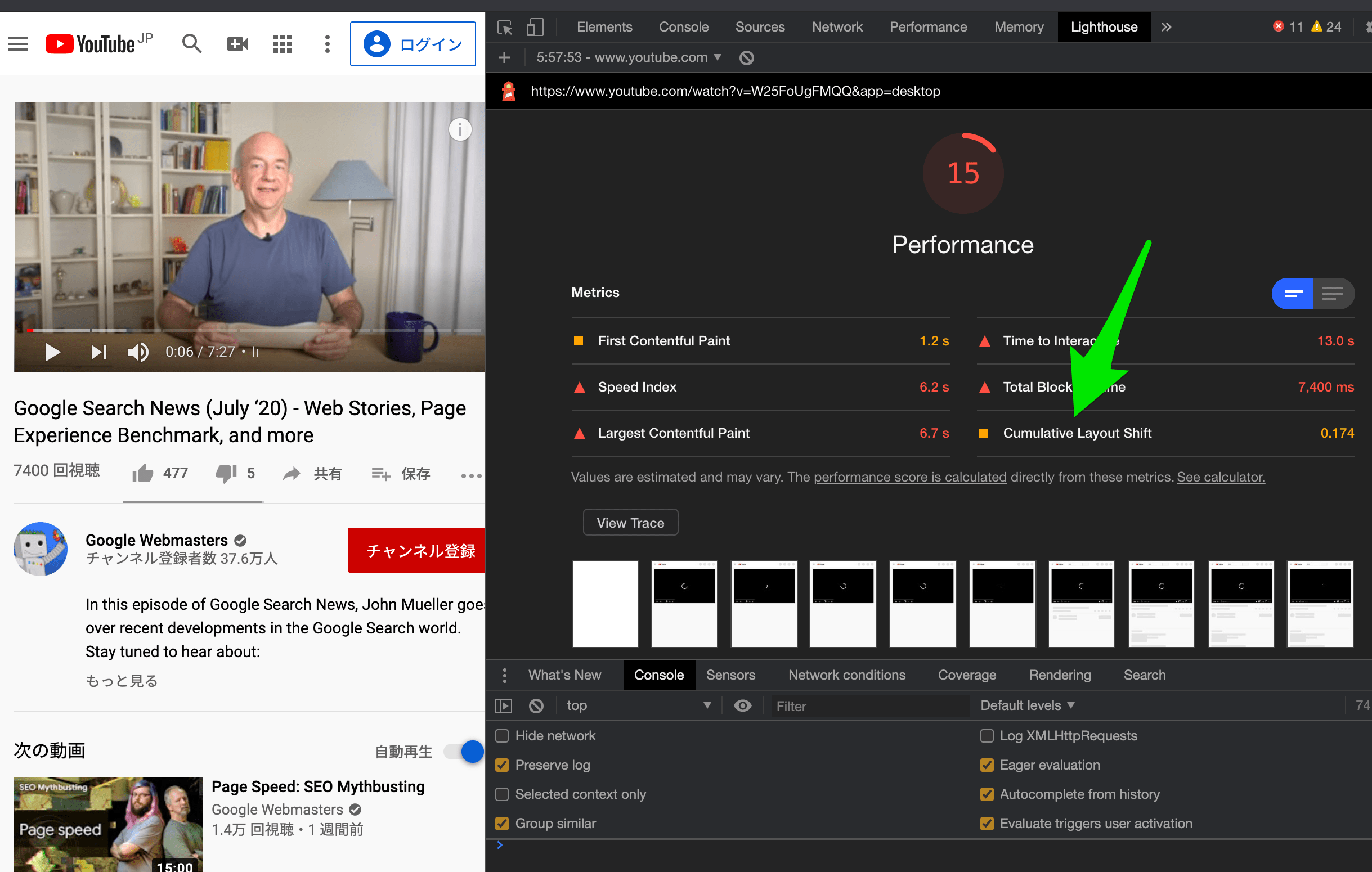Open JavaScript context top dropdown
The height and width of the screenshot is (872, 1372).
638,705
